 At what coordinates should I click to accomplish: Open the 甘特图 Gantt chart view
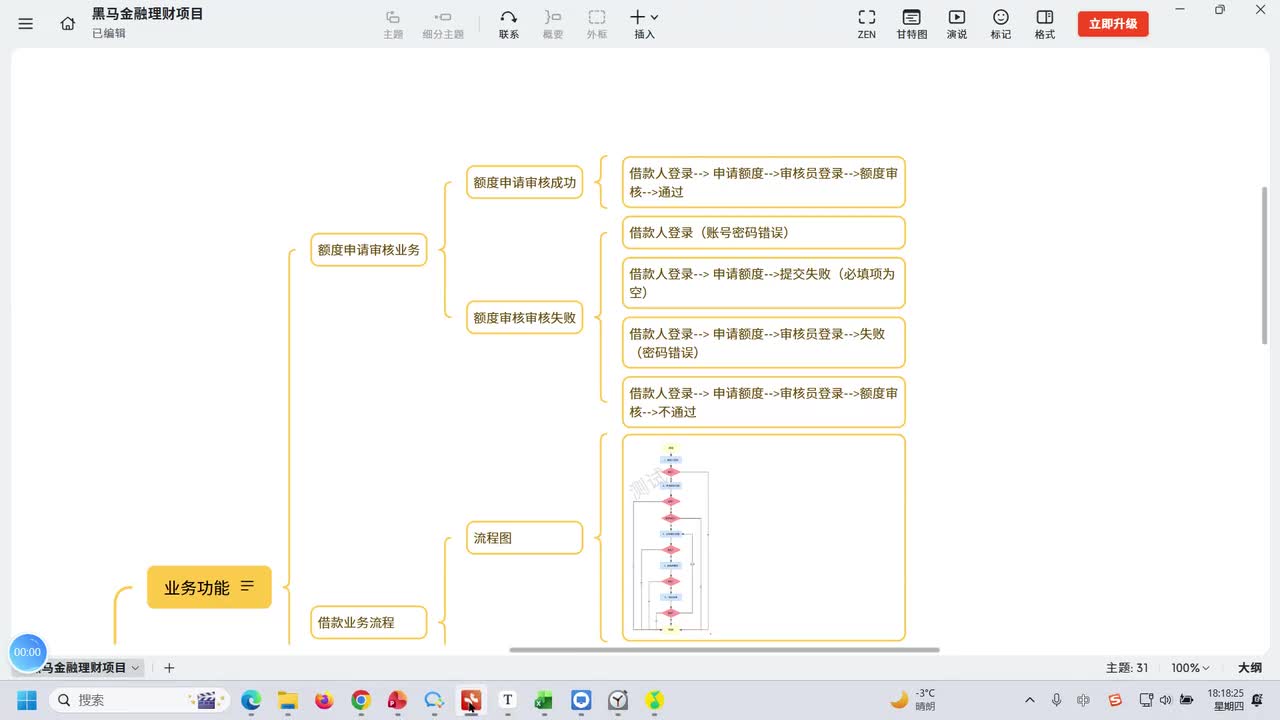coord(912,24)
